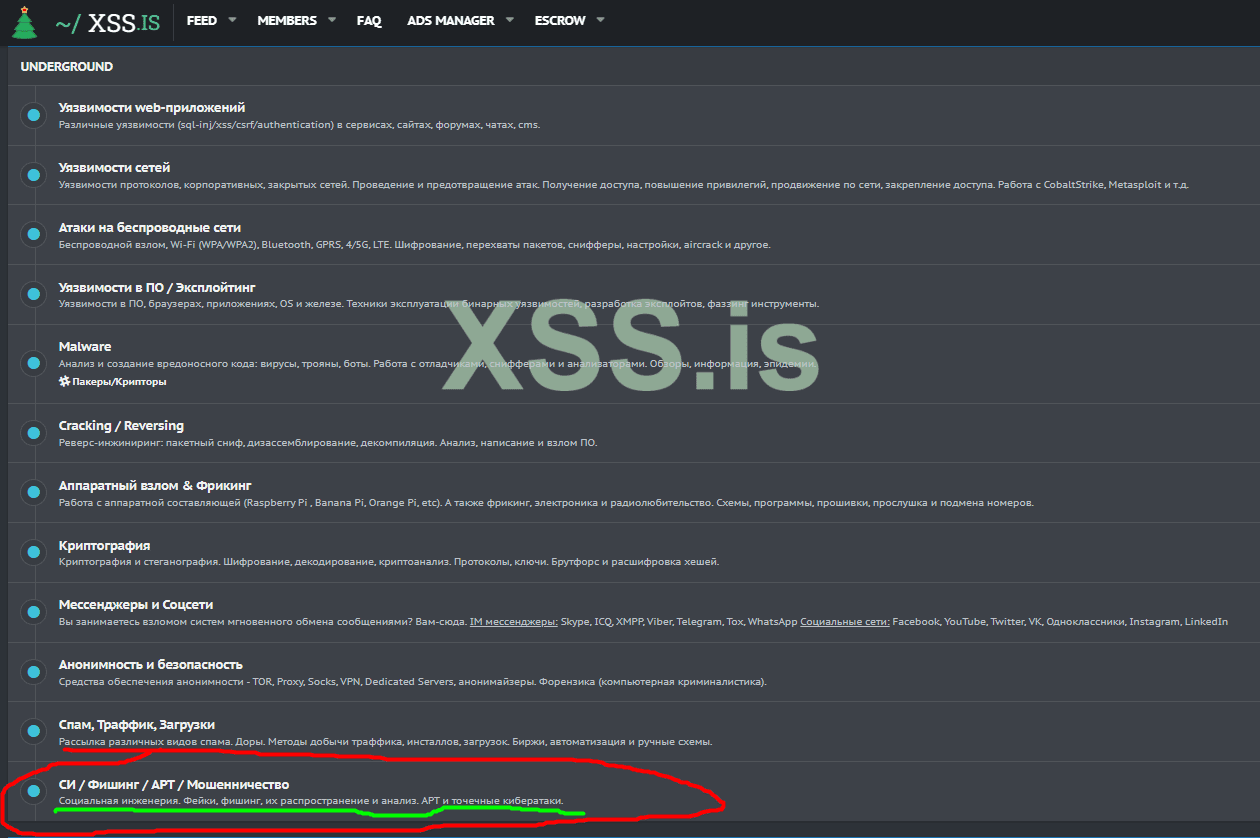Click description starting 'Рассылка различных видов спама'

point(386,742)
